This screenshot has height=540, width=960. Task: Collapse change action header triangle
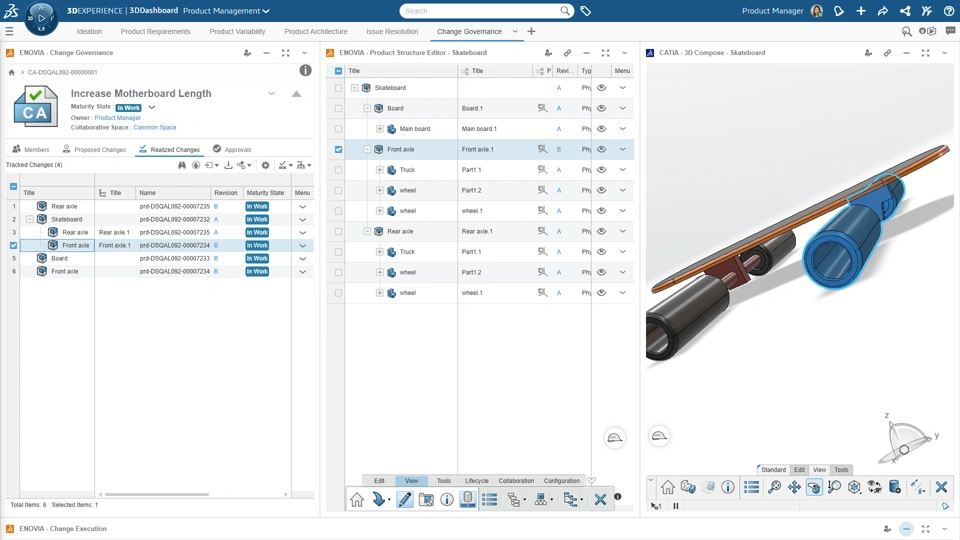[x=296, y=94]
